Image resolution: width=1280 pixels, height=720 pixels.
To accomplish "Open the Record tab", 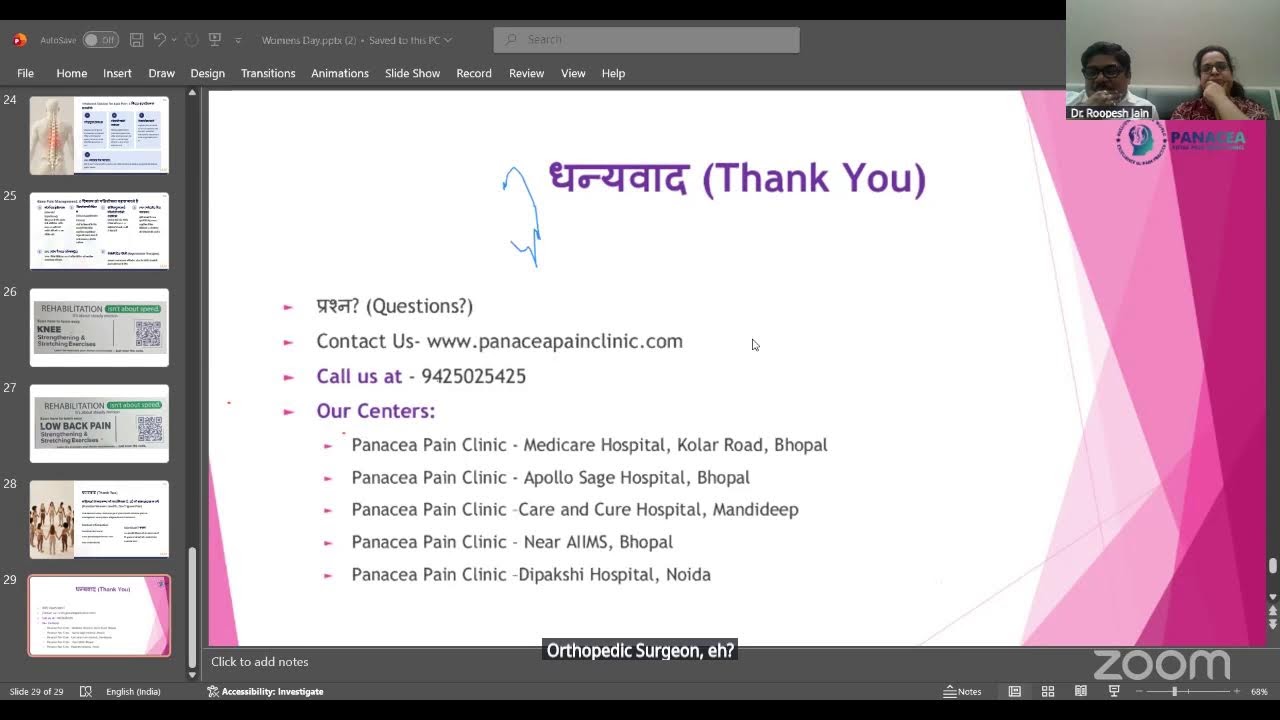I will [474, 73].
